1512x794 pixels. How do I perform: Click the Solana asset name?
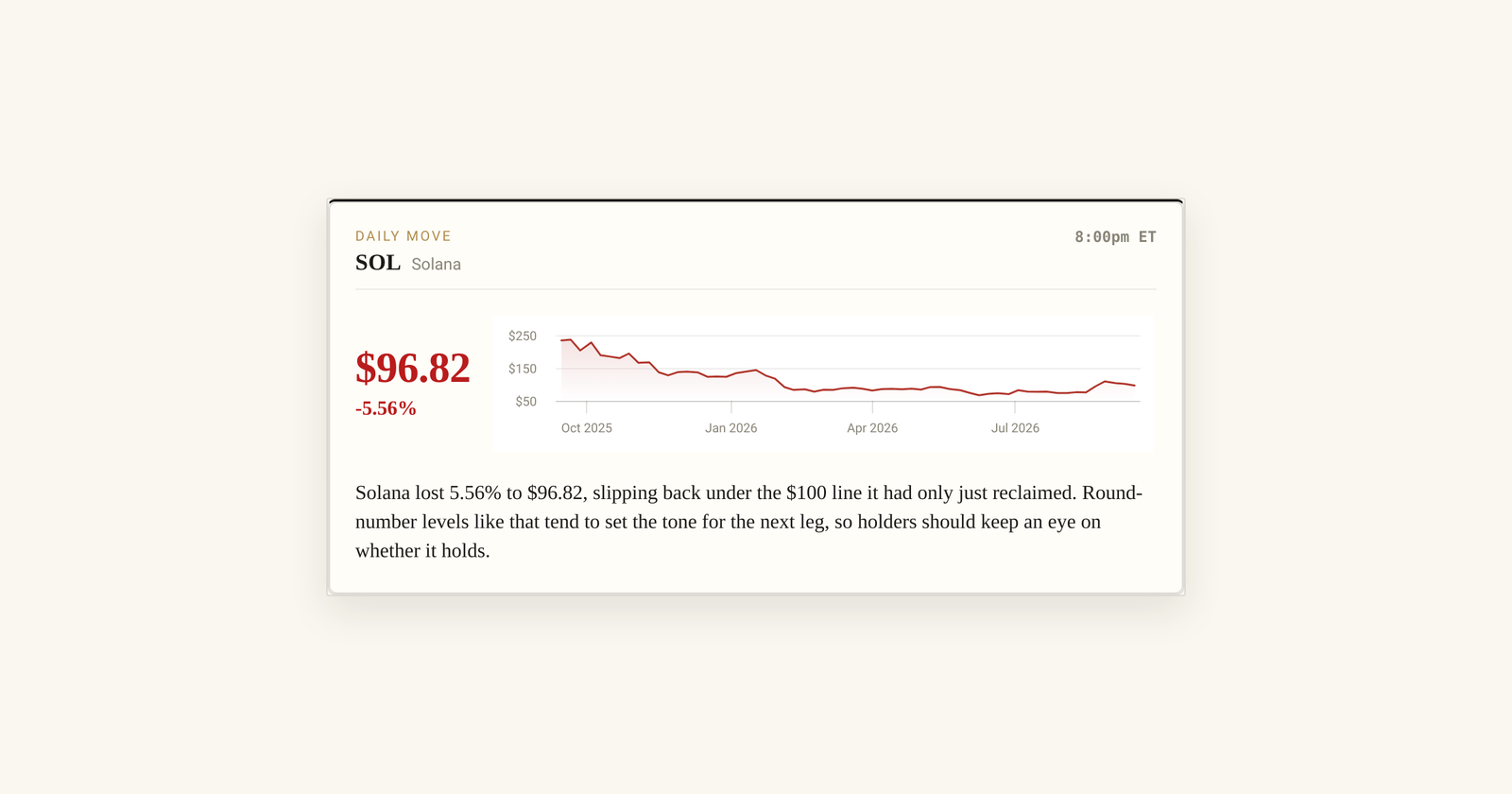point(436,265)
